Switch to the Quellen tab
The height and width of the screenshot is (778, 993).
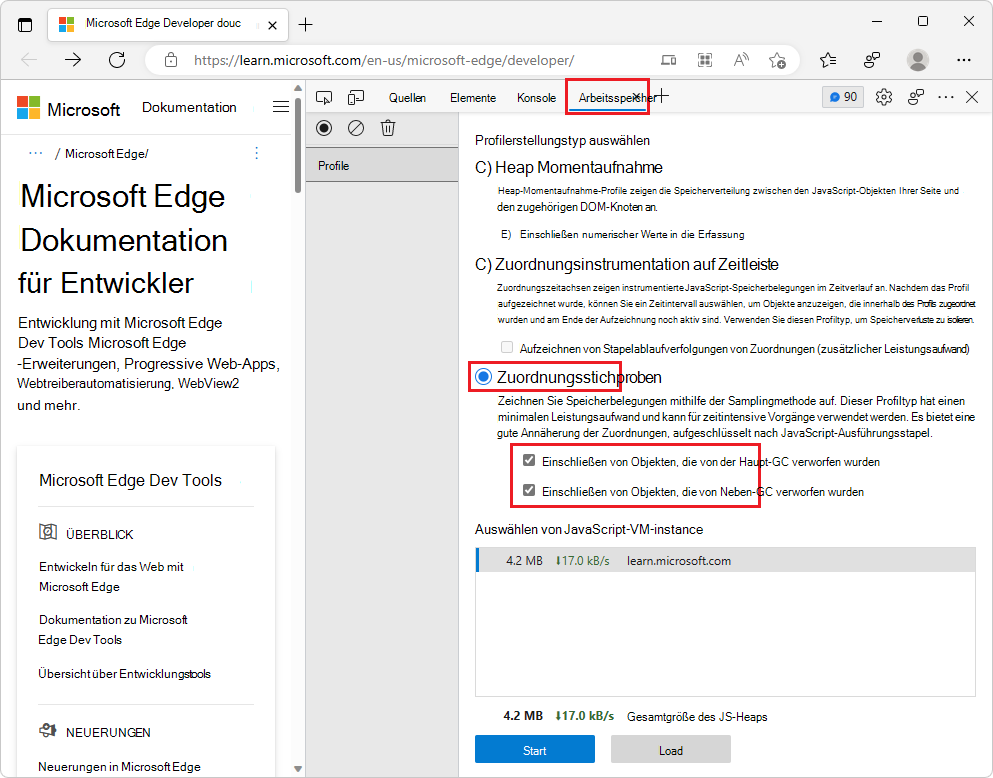[x=407, y=98]
